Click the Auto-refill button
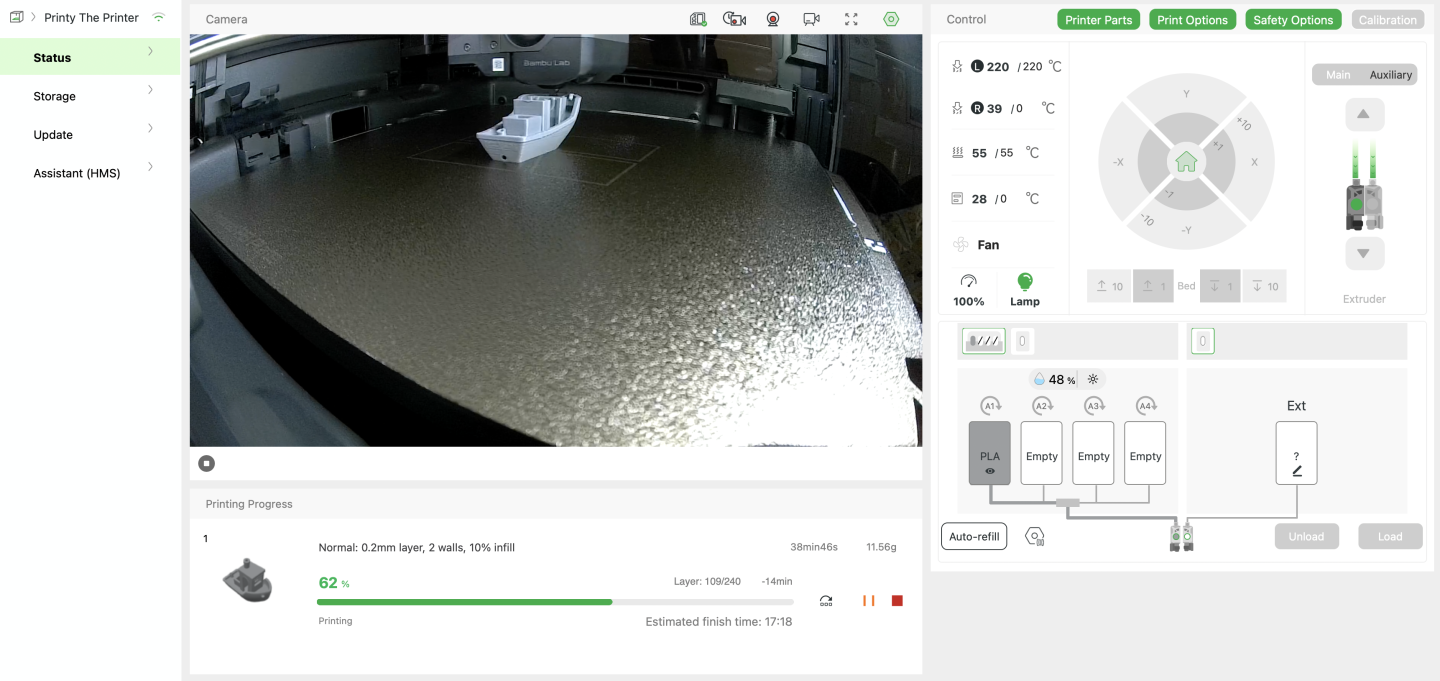 point(974,537)
